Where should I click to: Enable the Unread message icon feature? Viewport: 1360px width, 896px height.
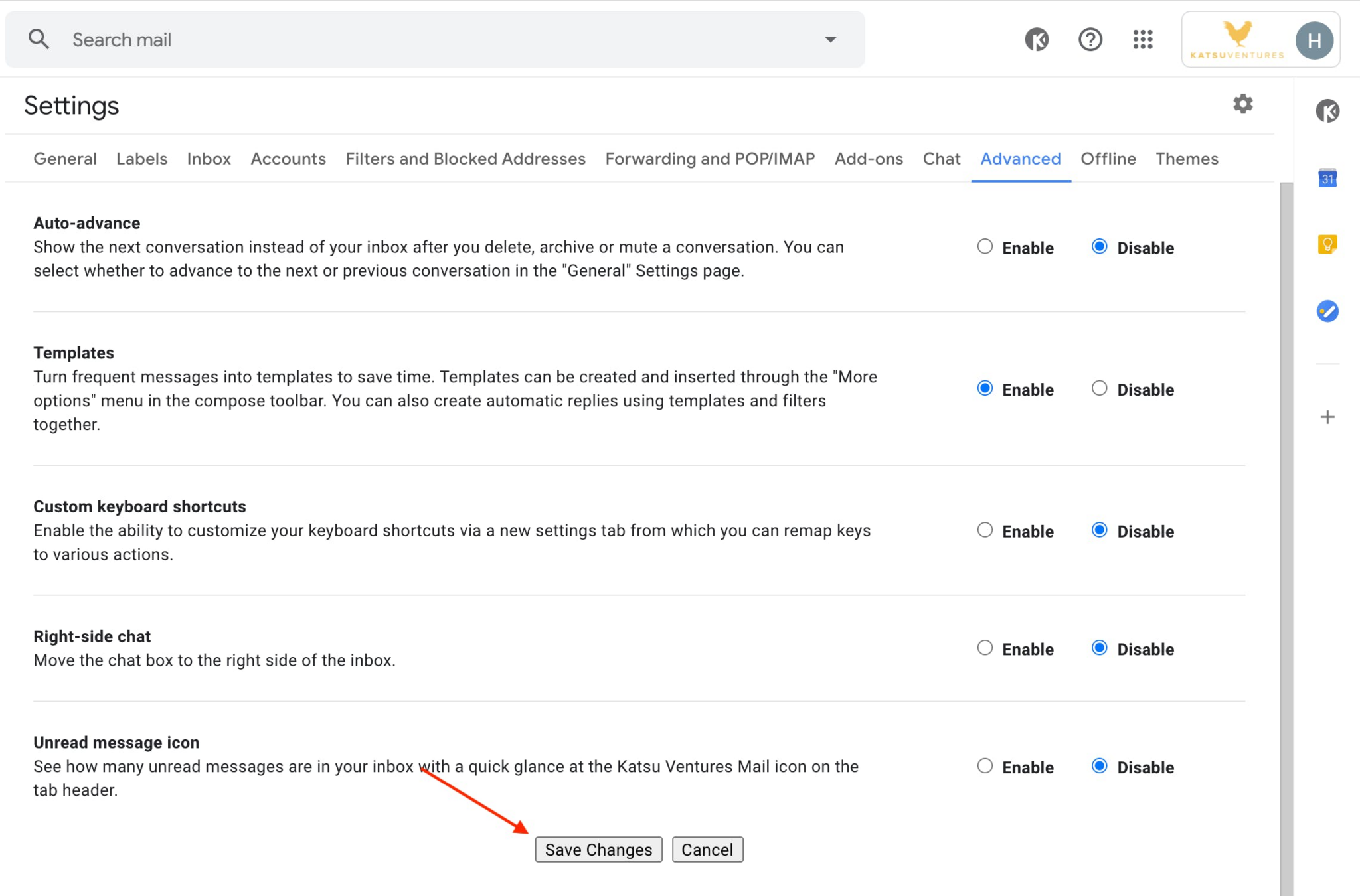(984, 766)
